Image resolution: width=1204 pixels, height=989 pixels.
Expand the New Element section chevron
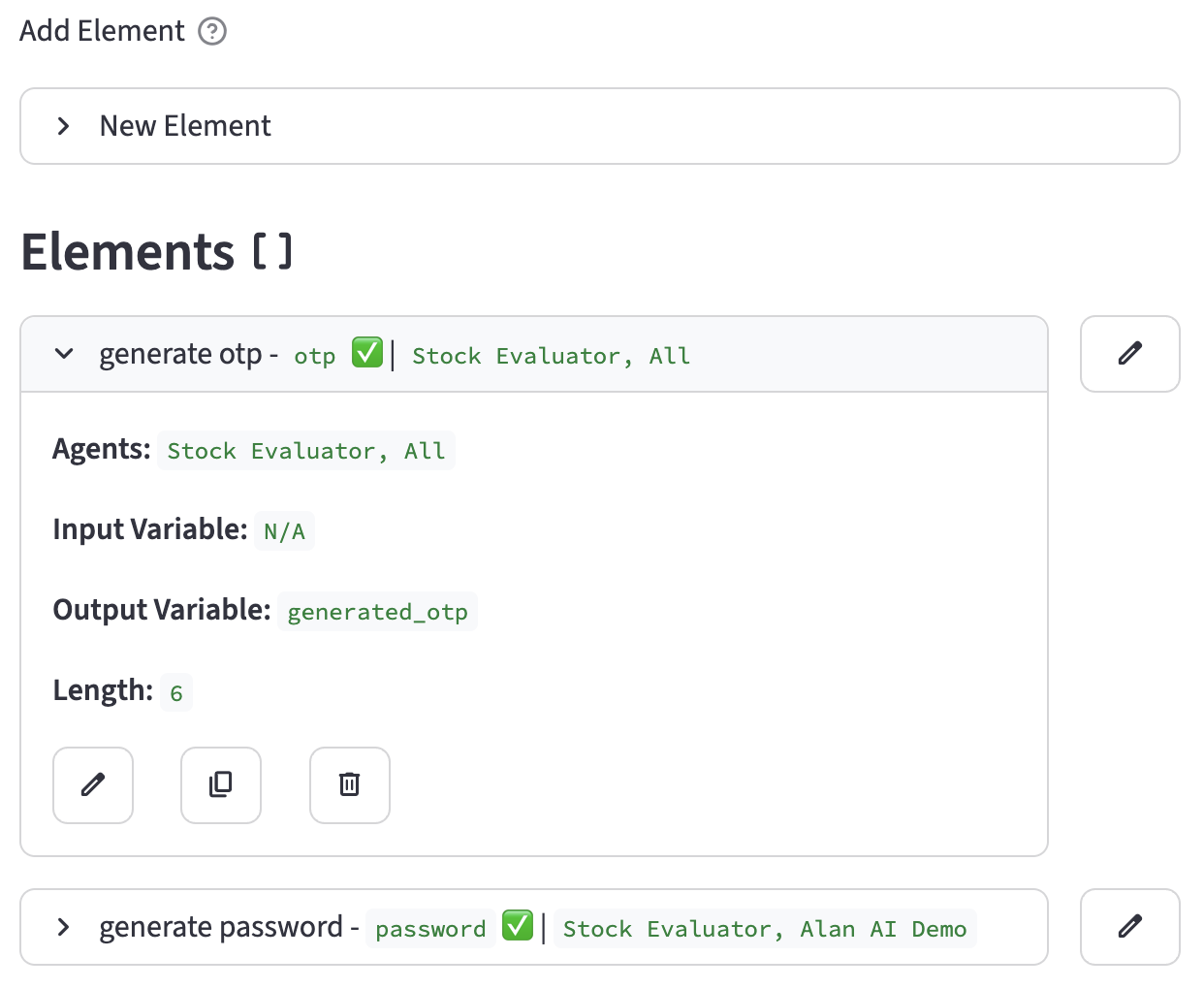click(x=64, y=126)
